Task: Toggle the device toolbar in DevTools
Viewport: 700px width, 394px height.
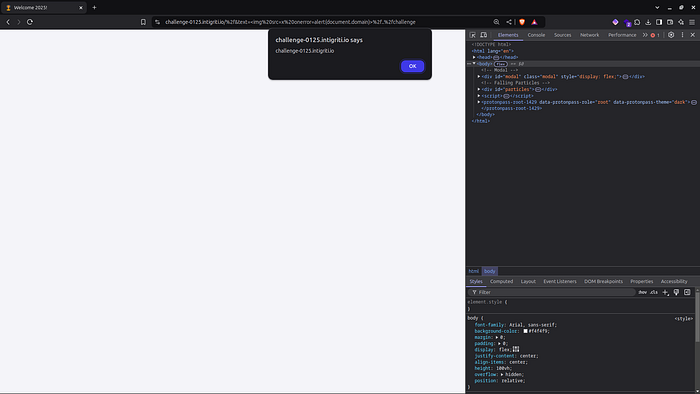Action: pyautogui.click(x=483, y=35)
